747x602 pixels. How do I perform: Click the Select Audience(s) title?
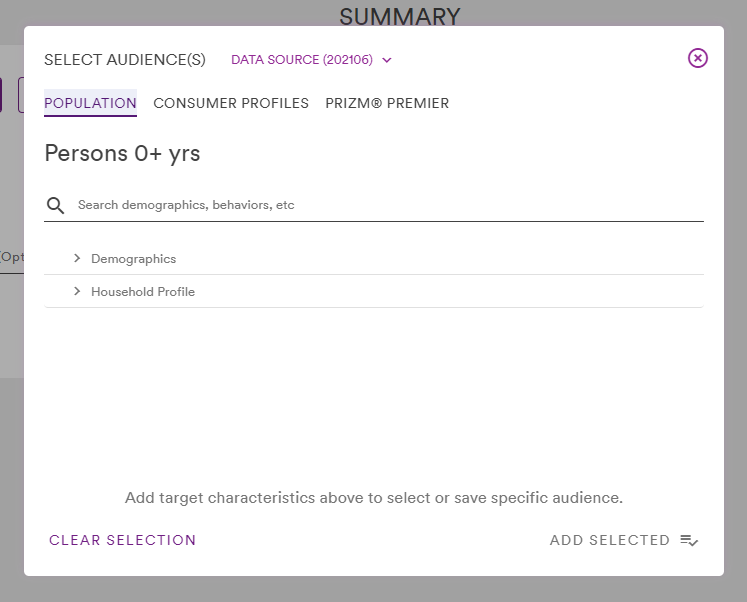coord(125,60)
